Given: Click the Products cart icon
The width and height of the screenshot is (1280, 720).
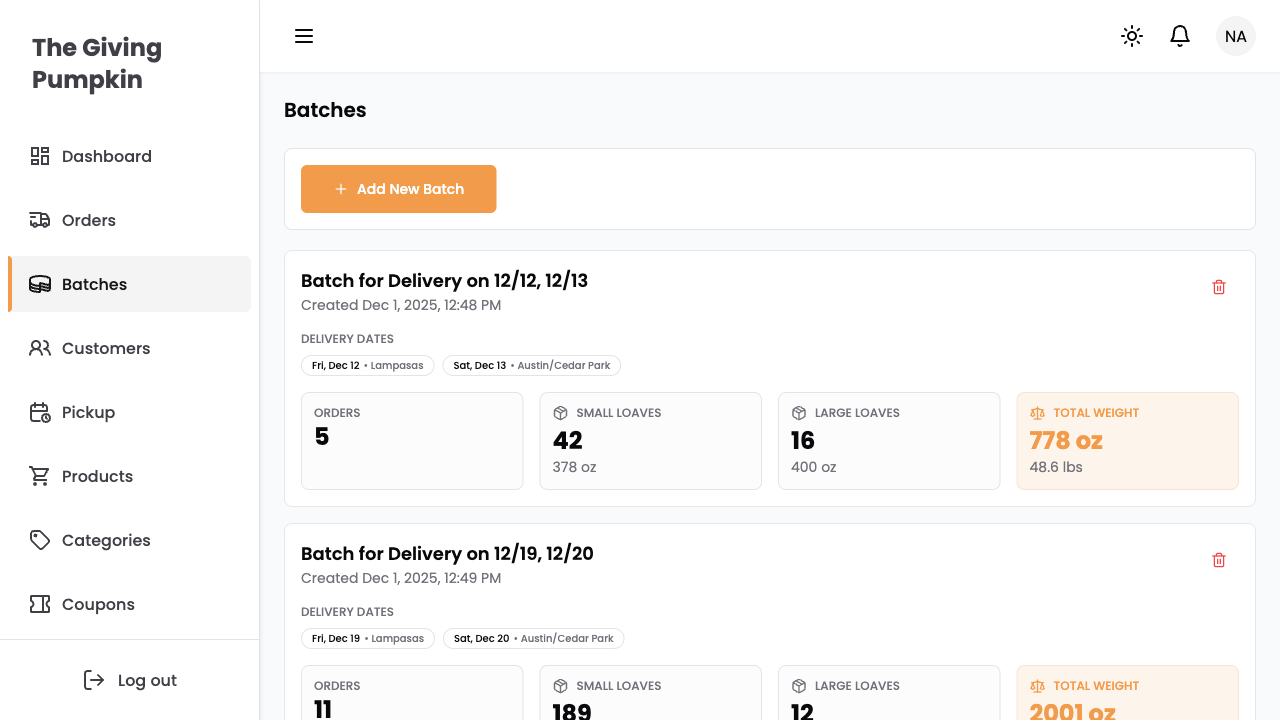Looking at the screenshot, I should (39, 476).
